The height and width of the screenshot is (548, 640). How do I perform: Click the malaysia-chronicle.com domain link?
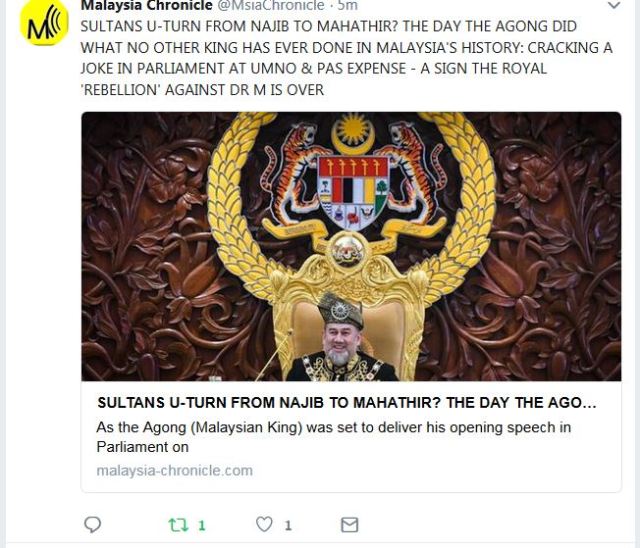tap(174, 470)
